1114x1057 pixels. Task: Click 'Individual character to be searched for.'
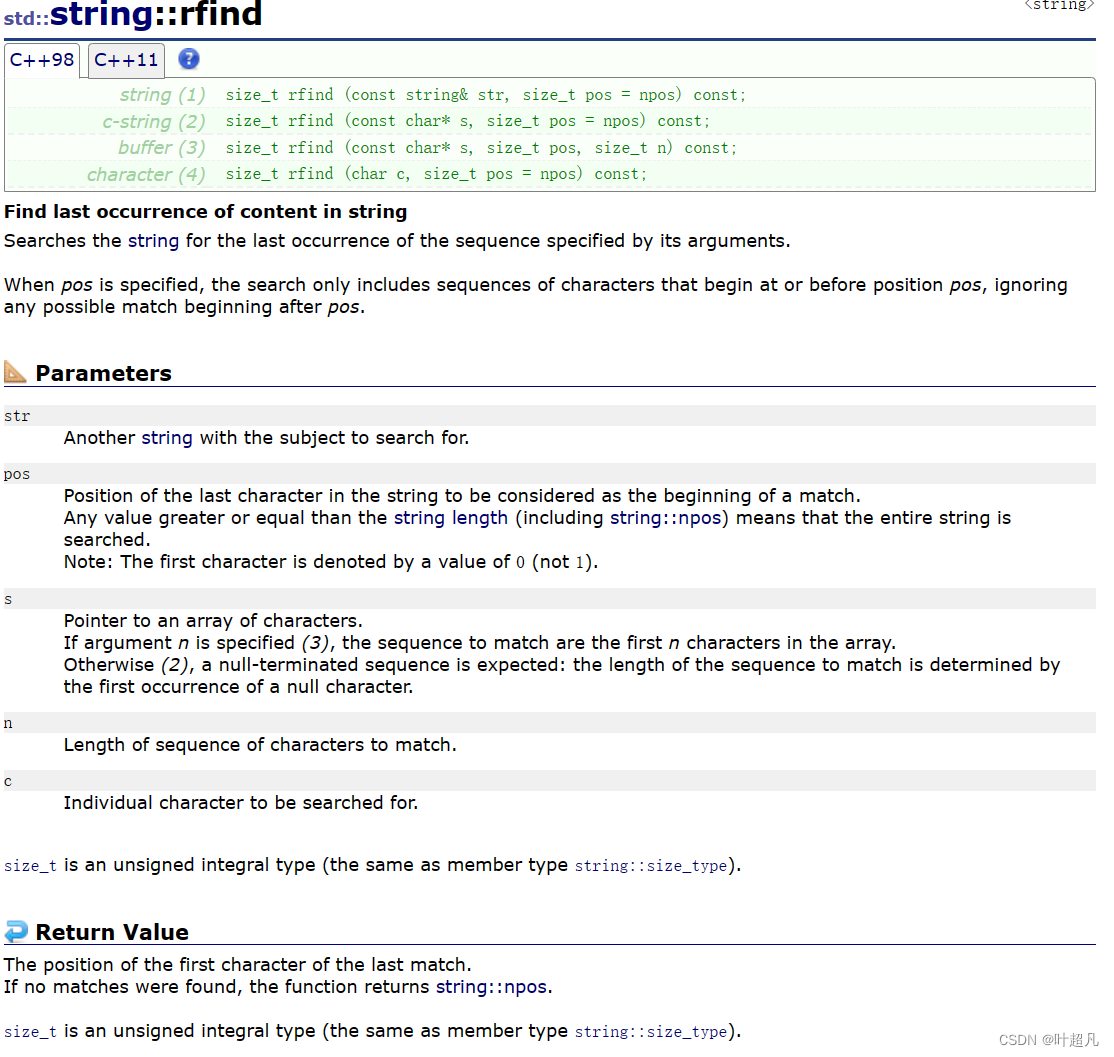tap(241, 803)
